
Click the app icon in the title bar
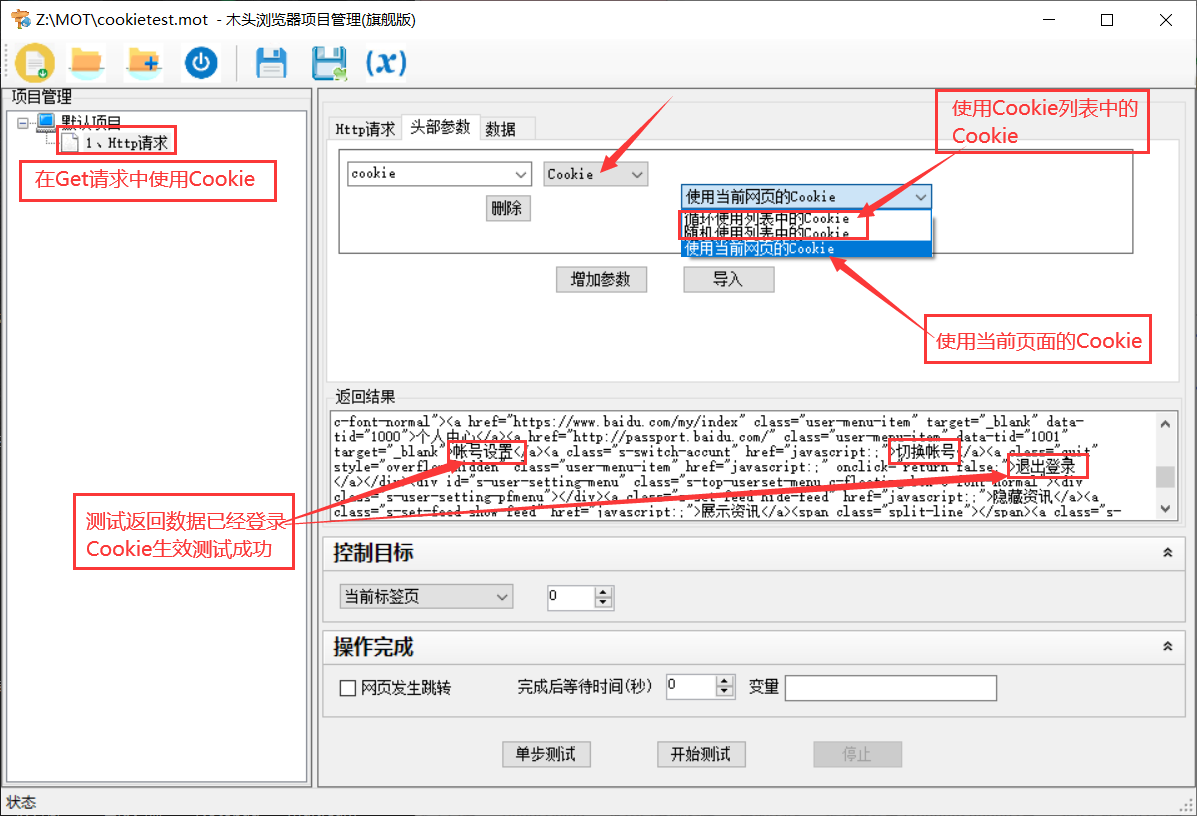(x=18, y=19)
